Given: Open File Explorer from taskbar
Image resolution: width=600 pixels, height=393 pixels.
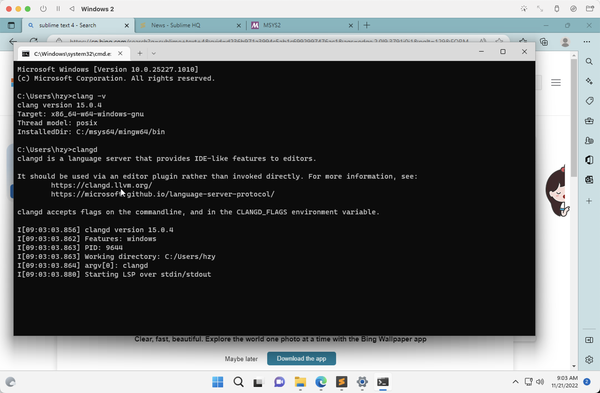Looking at the screenshot, I should tap(300, 382).
